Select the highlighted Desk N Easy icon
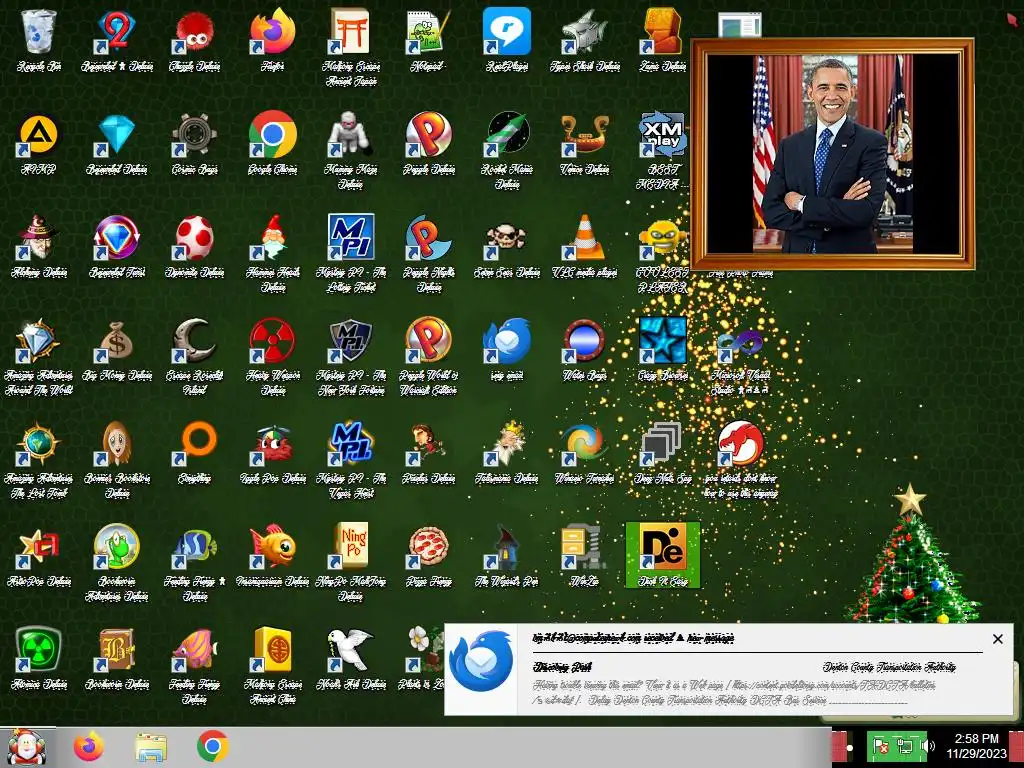Viewport: 1024px width, 768px height. (x=663, y=554)
